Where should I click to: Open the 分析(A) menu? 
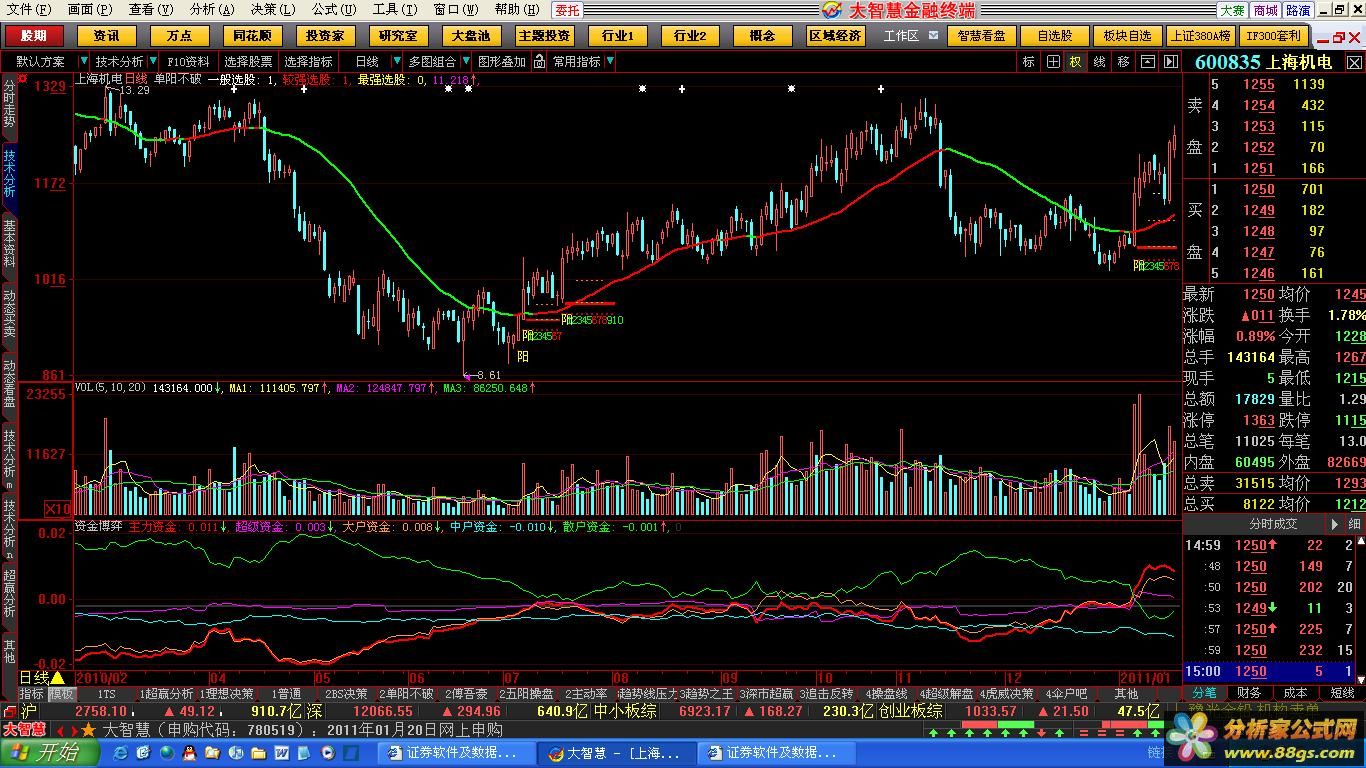click(x=212, y=9)
